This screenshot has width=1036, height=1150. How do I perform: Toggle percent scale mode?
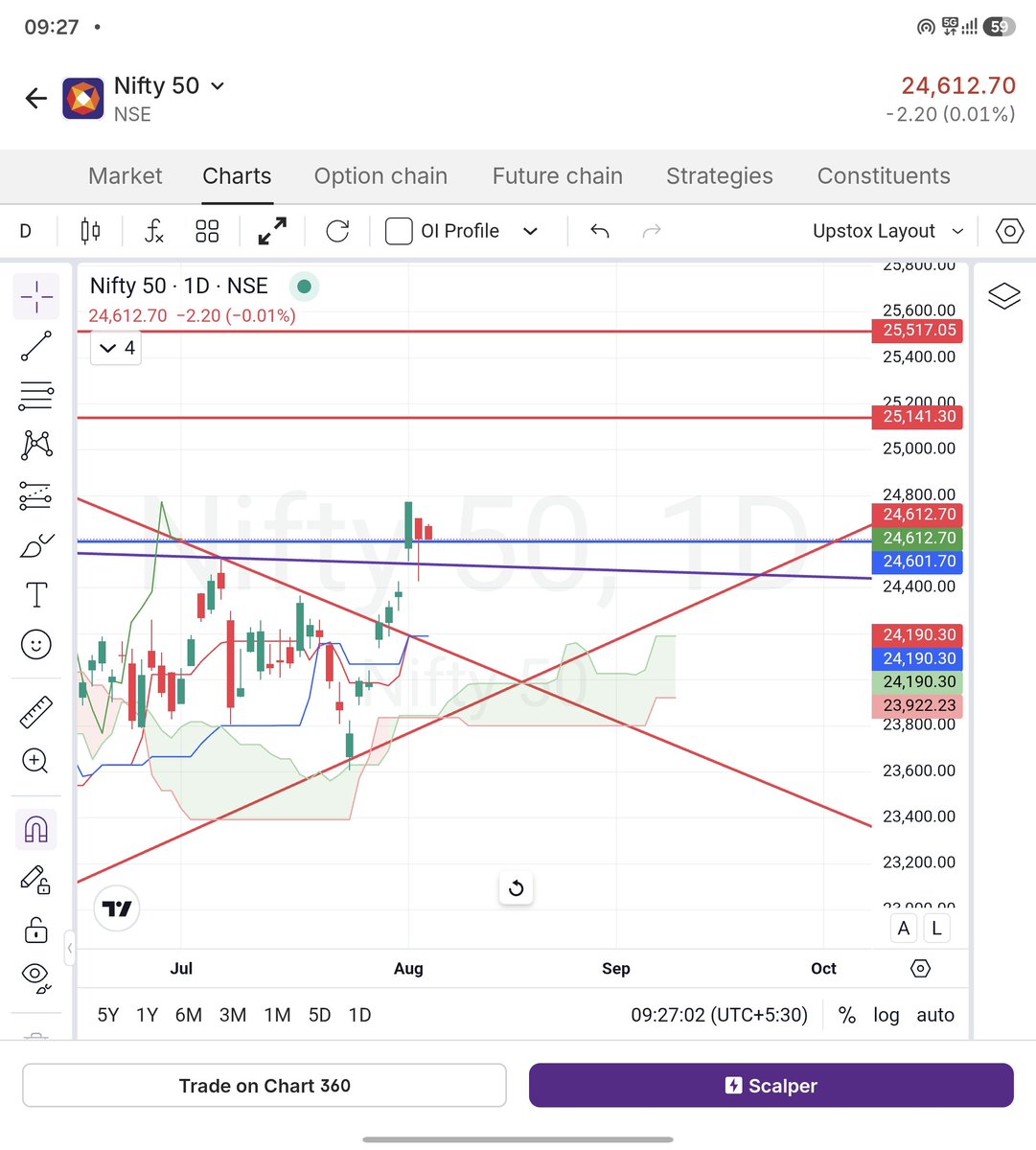847,1015
